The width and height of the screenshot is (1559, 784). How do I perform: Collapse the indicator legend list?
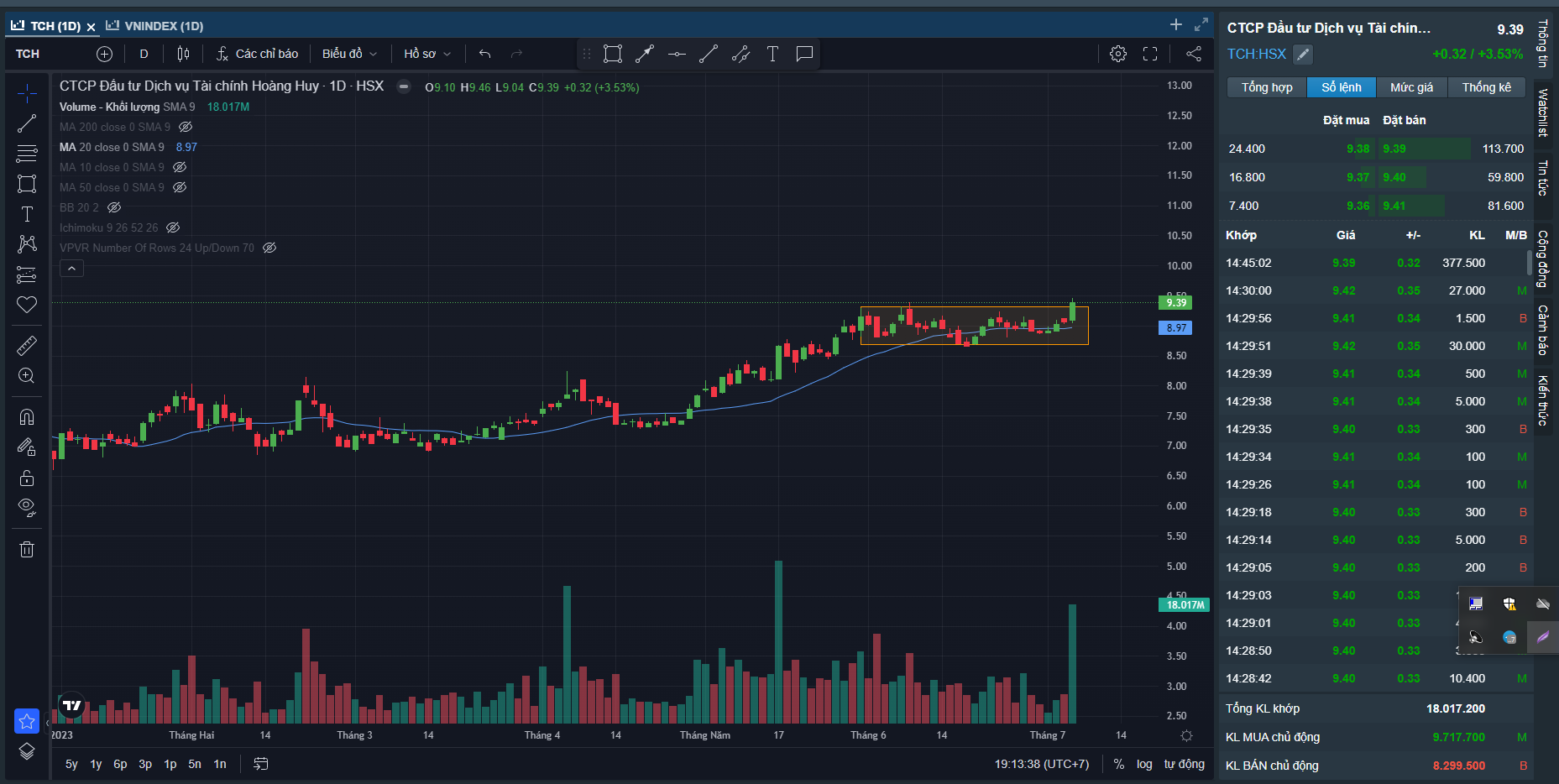click(x=71, y=269)
